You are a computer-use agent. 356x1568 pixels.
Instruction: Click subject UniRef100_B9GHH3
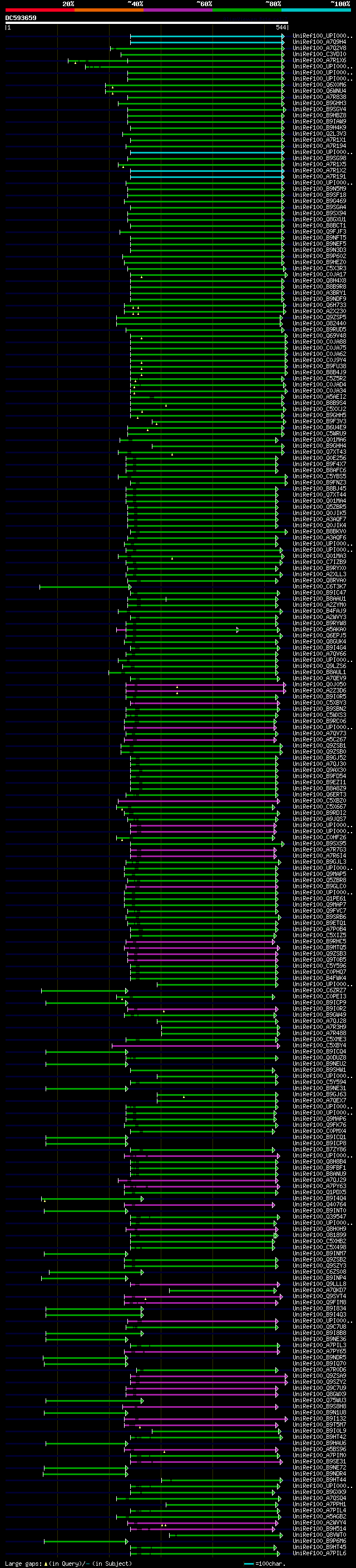(319, 103)
